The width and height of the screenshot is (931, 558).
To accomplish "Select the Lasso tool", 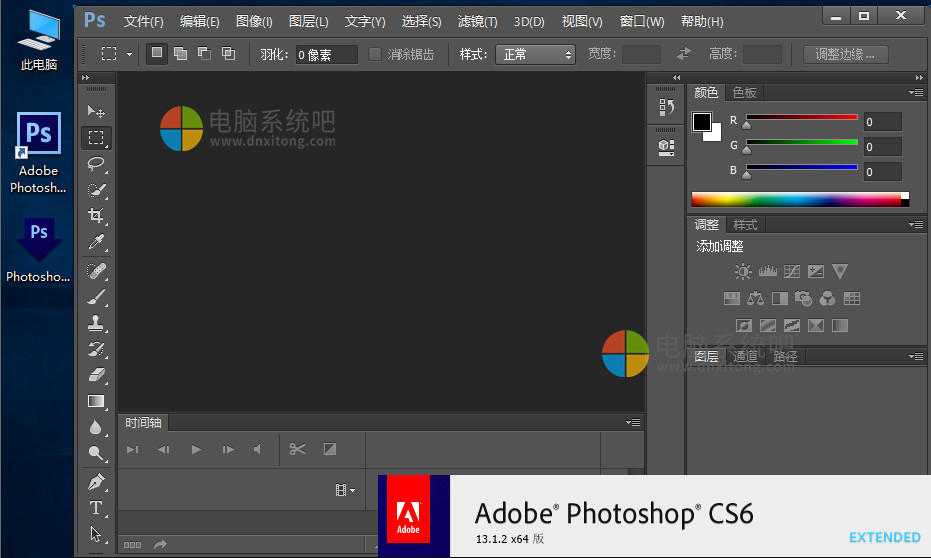I will (96, 164).
